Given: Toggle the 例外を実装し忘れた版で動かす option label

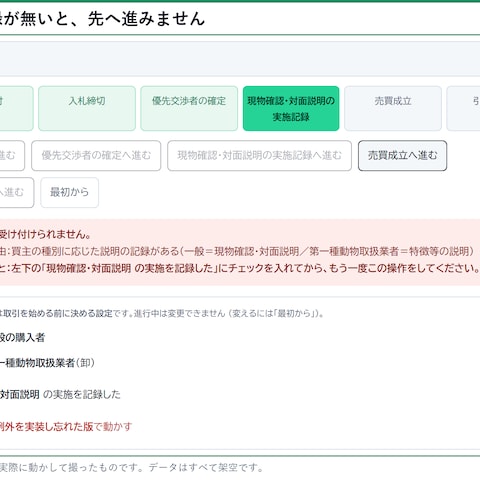Looking at the screenshot, I should click(66, 427).
